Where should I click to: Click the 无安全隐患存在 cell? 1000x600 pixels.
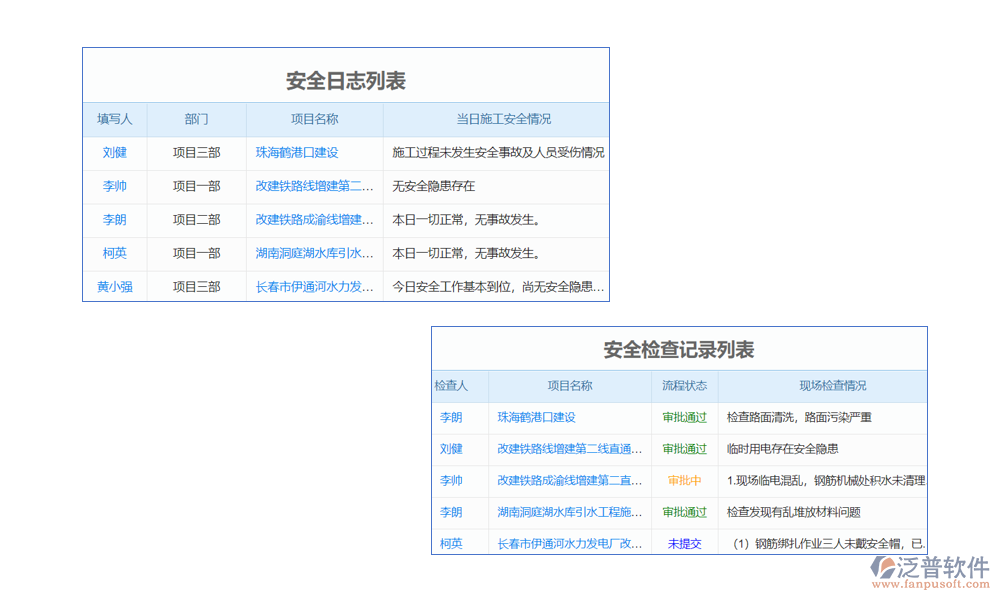[x=434, y=186]
